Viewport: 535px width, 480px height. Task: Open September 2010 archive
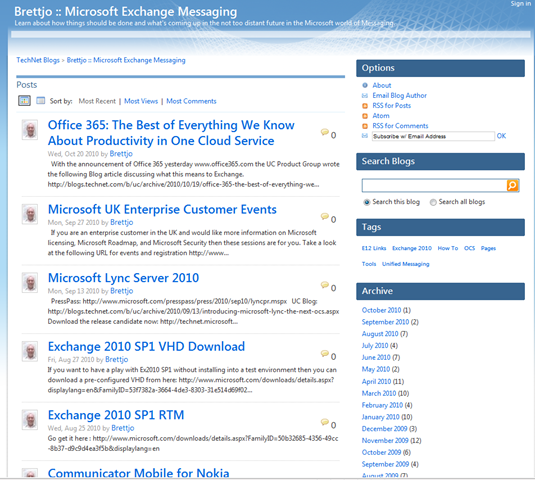385,322
